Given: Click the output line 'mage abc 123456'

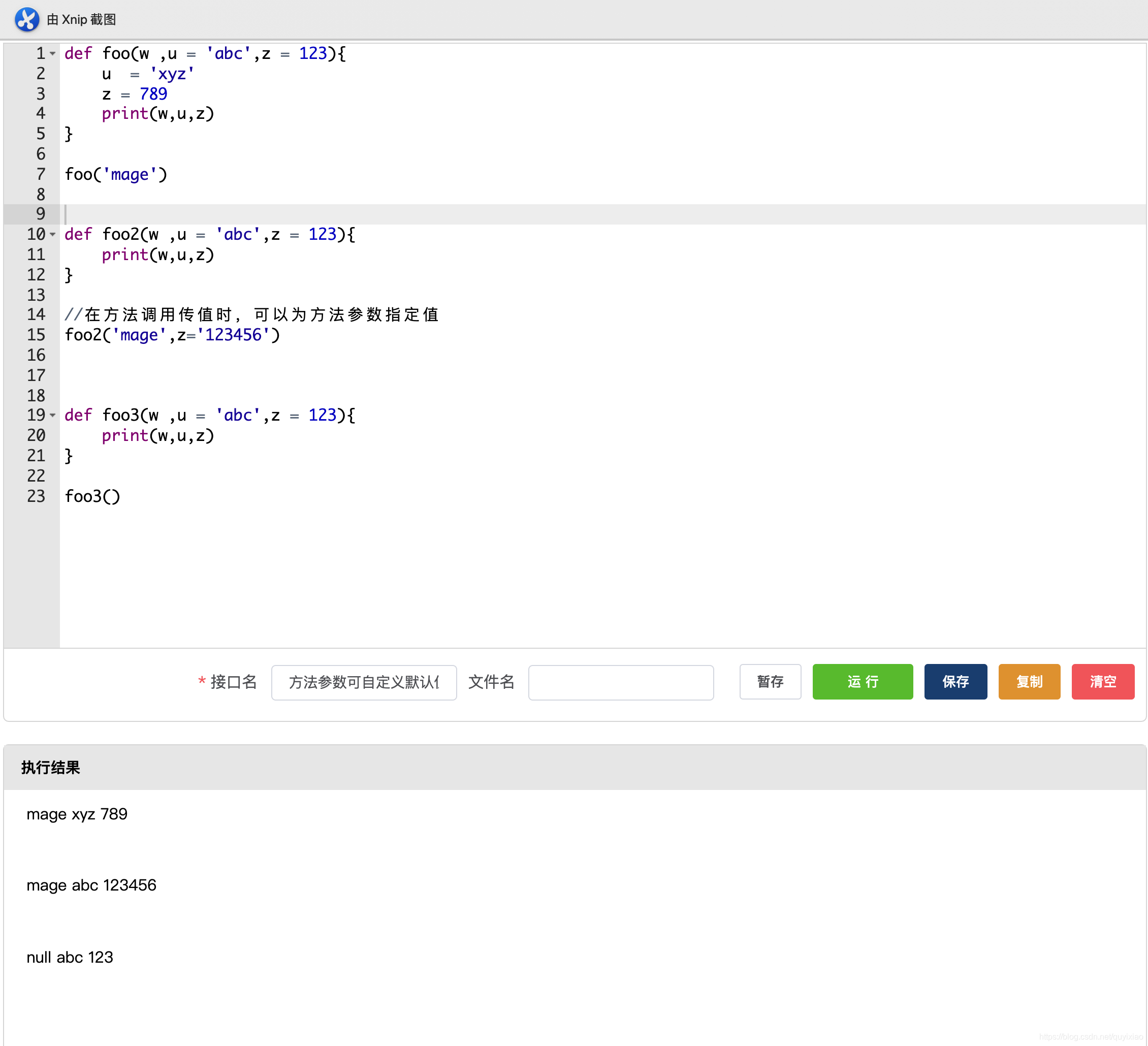Looking at the screenshot, I should tap(91, 885).
